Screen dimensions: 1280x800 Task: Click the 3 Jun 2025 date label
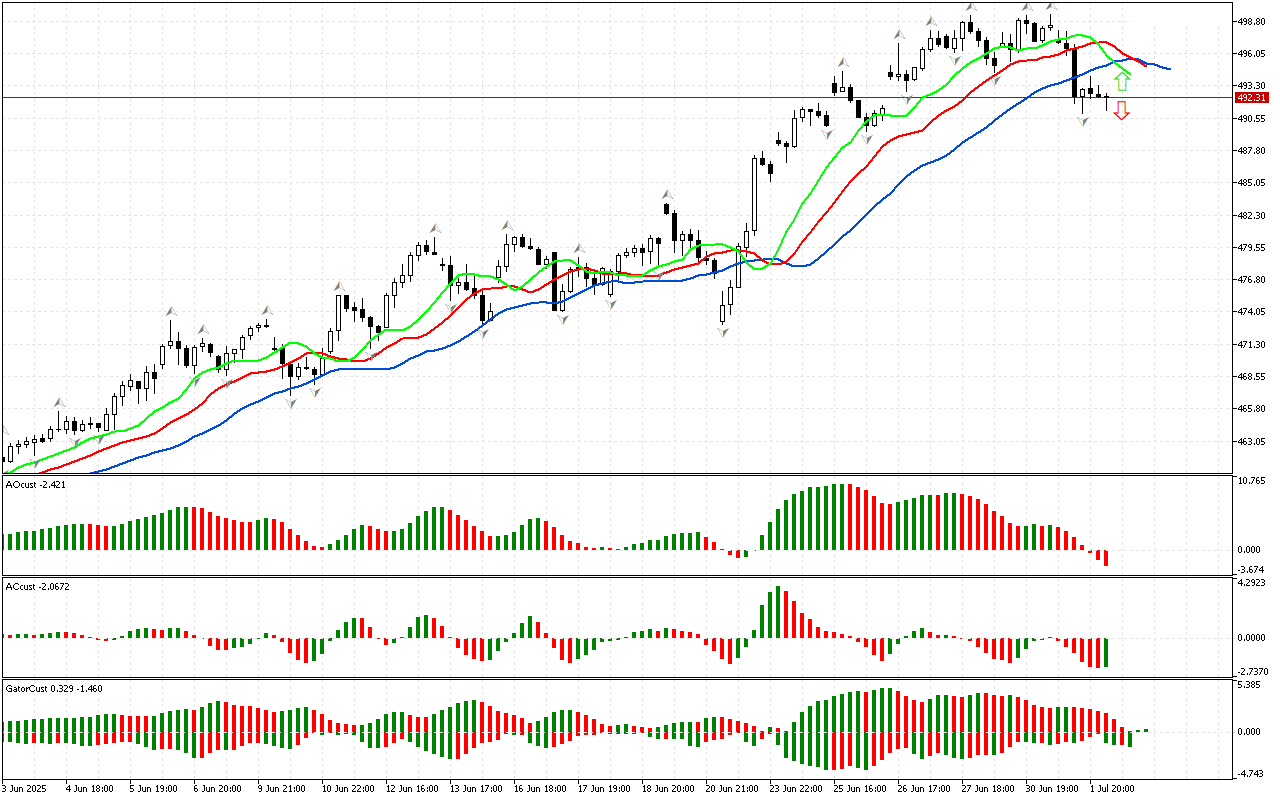(27, 788)
